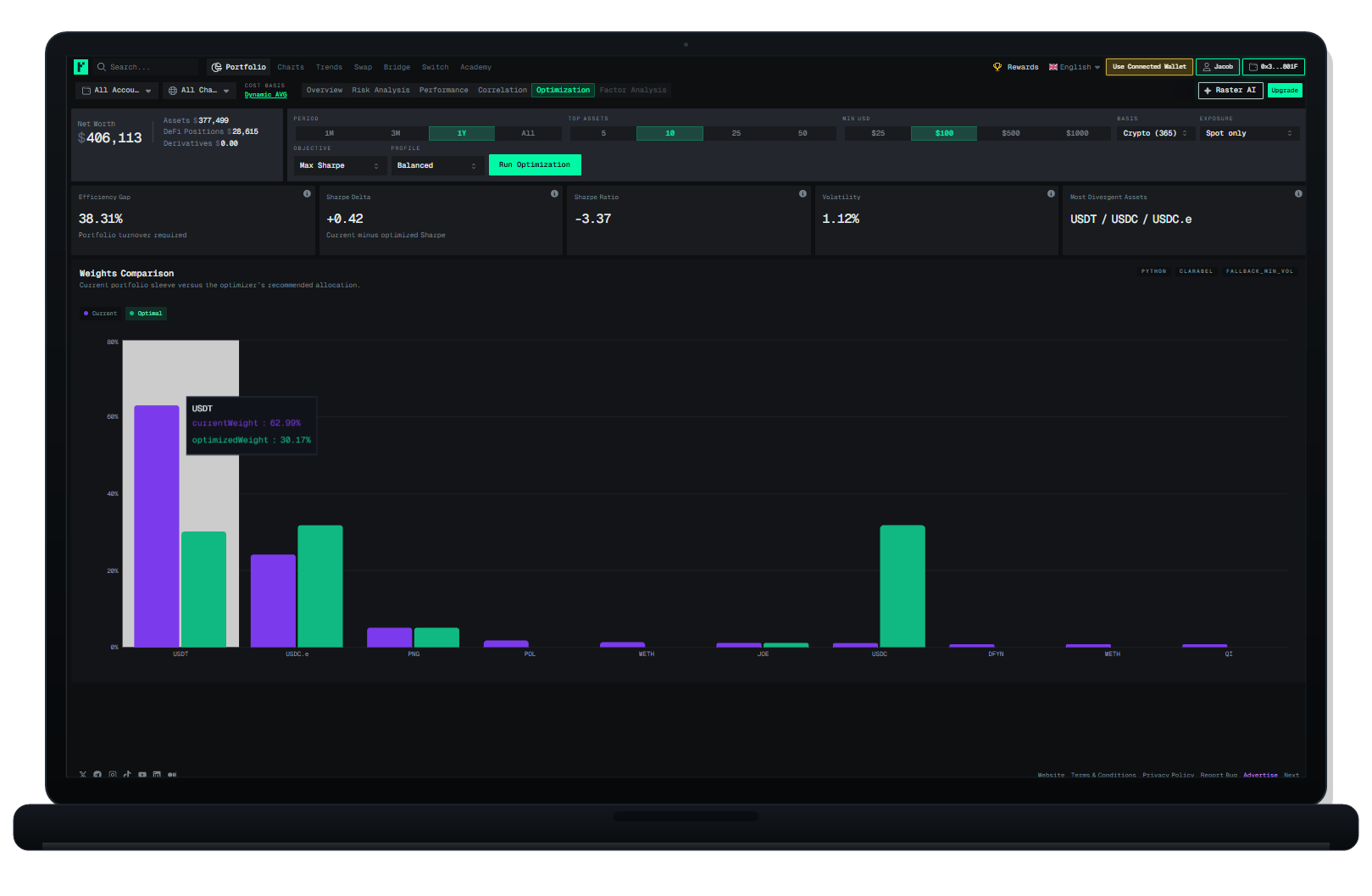This screenshot has width=1372, height=896.
Task: Open the Trends menu
Action: click(x=329, y=67)
